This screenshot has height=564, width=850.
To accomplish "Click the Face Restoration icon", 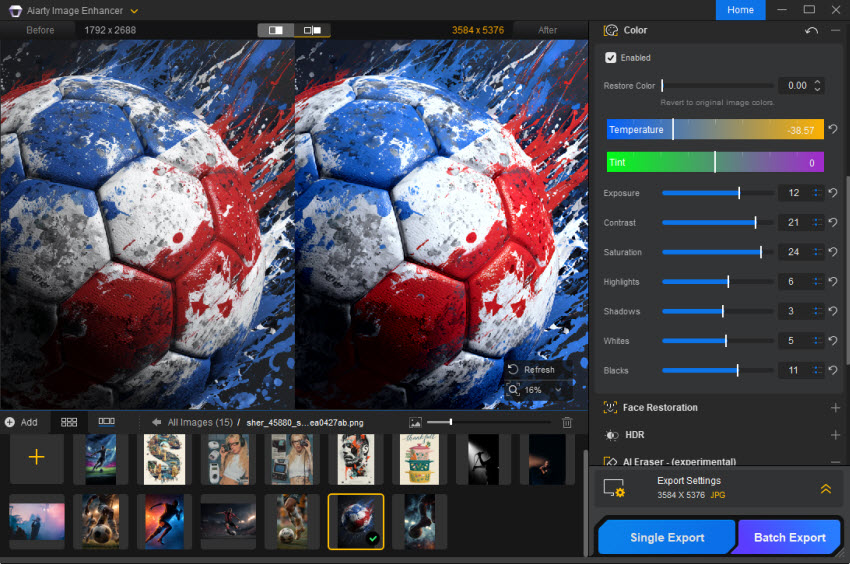I will pyautogui.click(x=610, y=407).
